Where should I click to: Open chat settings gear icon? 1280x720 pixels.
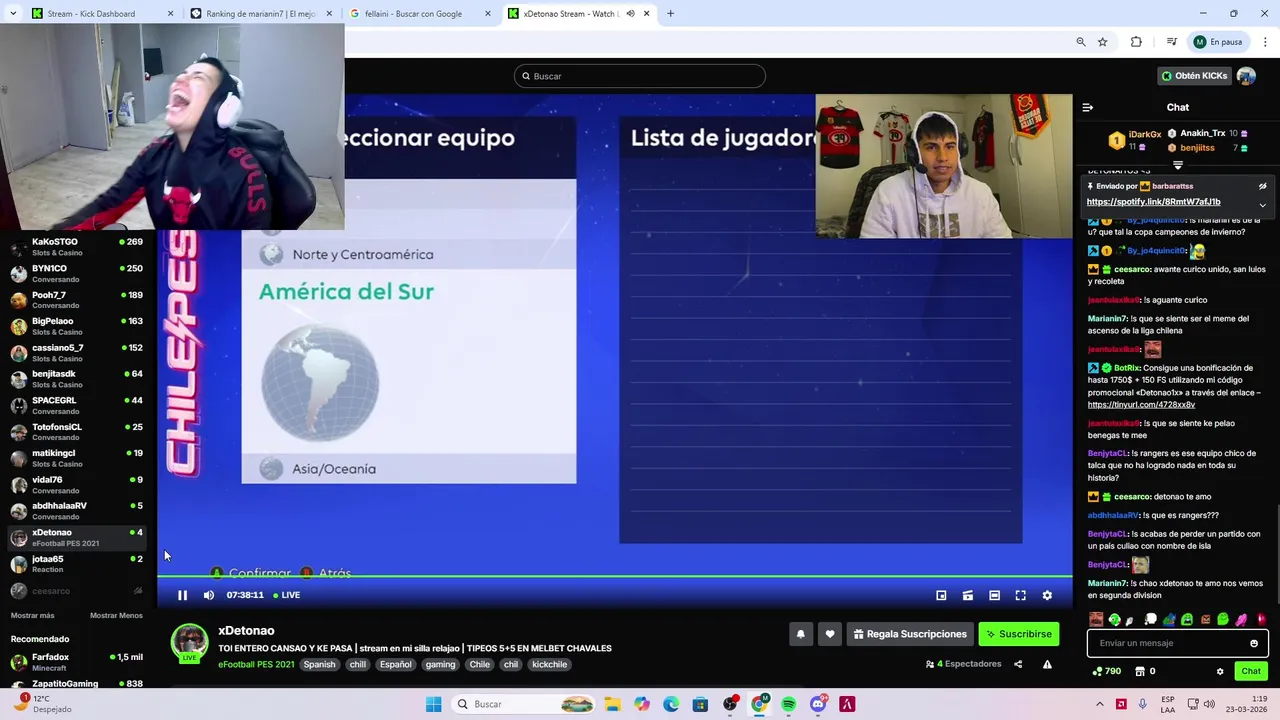(x=1220, y=671)
